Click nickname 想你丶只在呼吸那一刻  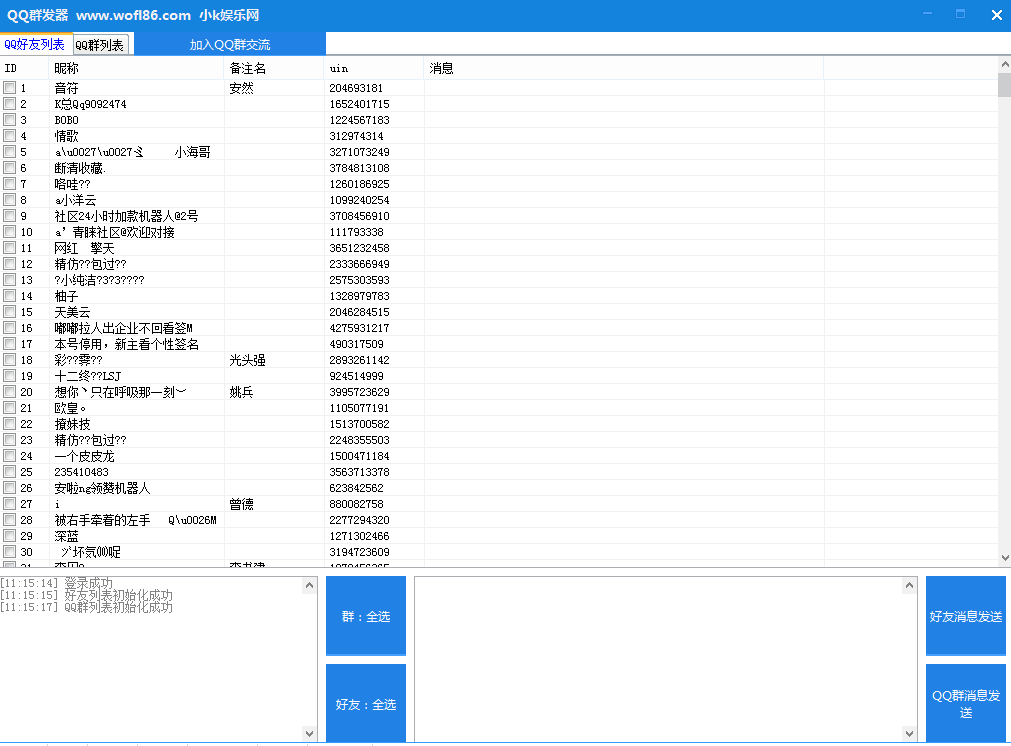click(121, 392)
